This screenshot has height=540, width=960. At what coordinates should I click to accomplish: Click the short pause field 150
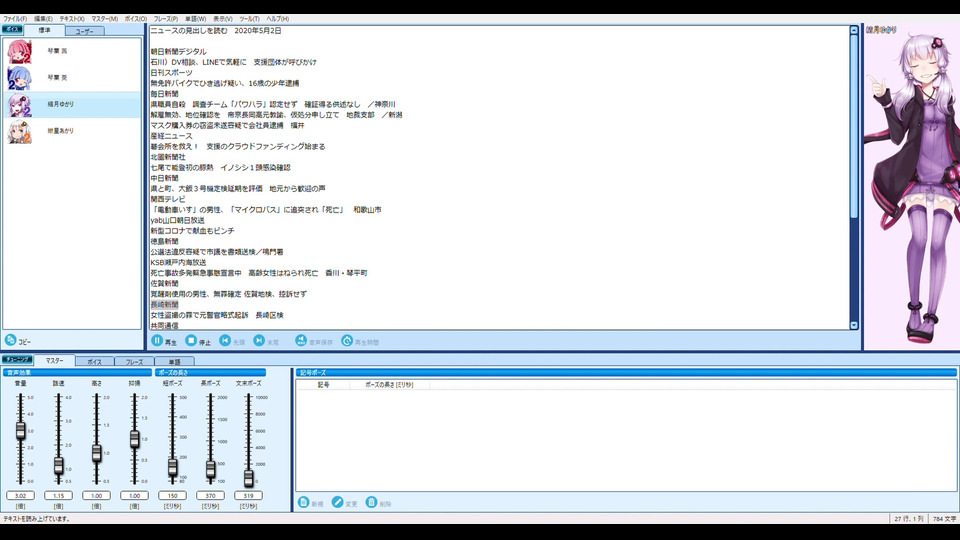pos(173,495)
